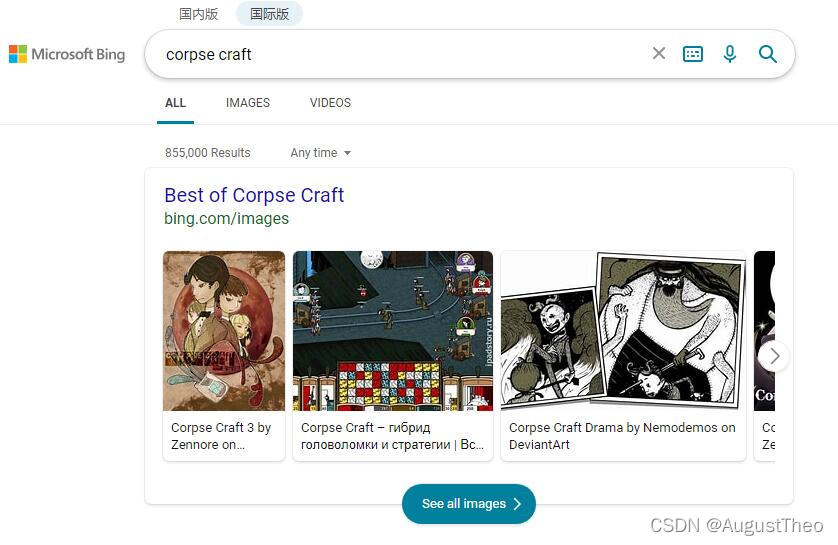
Task: Open the Corpse Craft game screenshot thumbnail
Action: pyautogui.click(x=393, y=331)
